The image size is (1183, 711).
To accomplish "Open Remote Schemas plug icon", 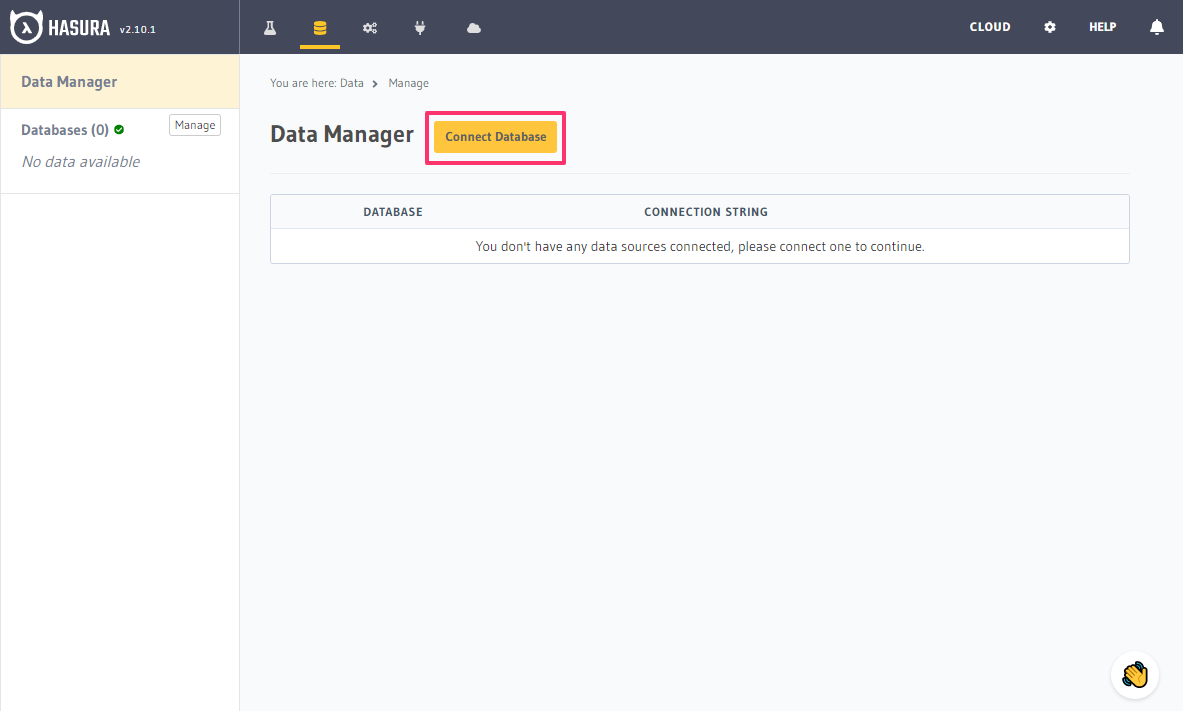I will coord(420,27).
